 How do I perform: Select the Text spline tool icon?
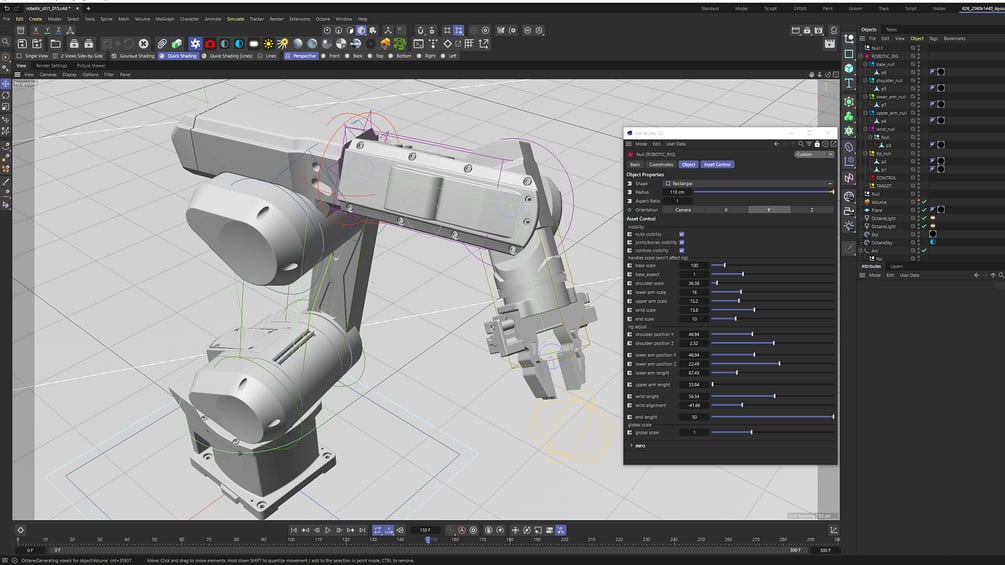click(x=849, y=84)
